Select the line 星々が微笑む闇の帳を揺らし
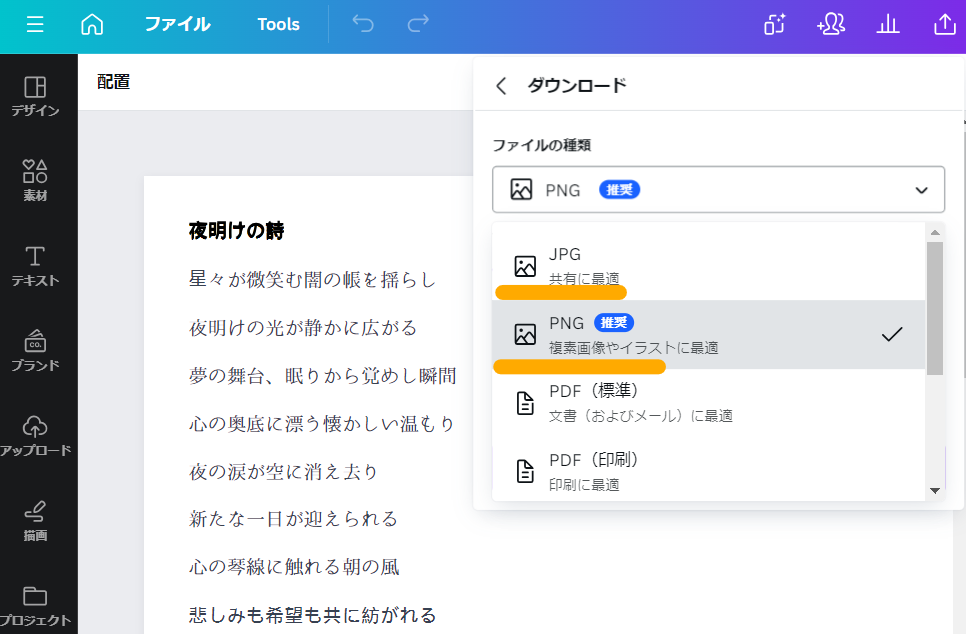 pyautogui.click(x=313, y=279)
